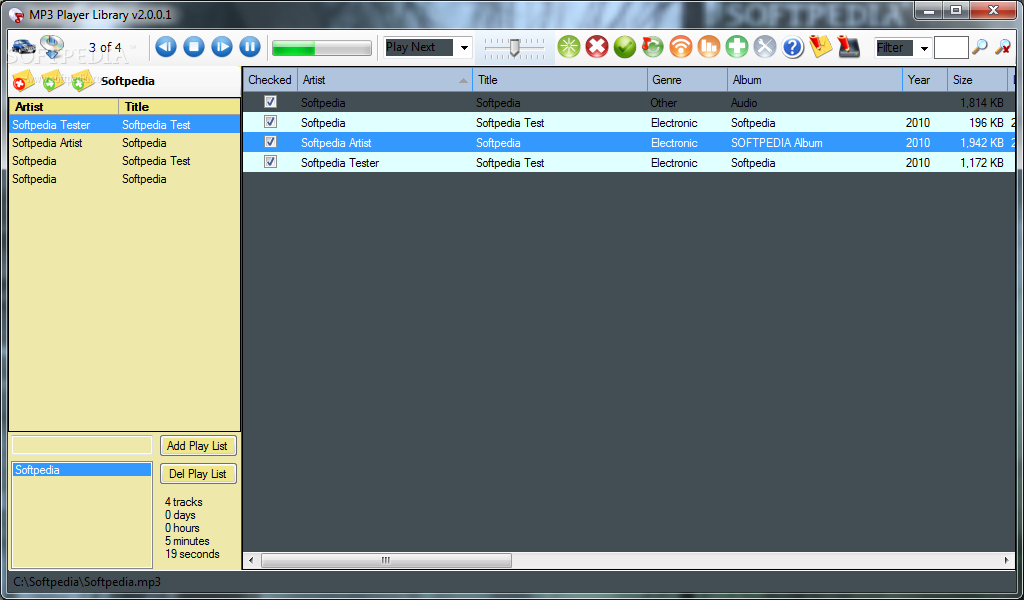Sort by the Checked column header
Image resolution: width=1024 pixels, height=600 pixels.
click(270, 80)
